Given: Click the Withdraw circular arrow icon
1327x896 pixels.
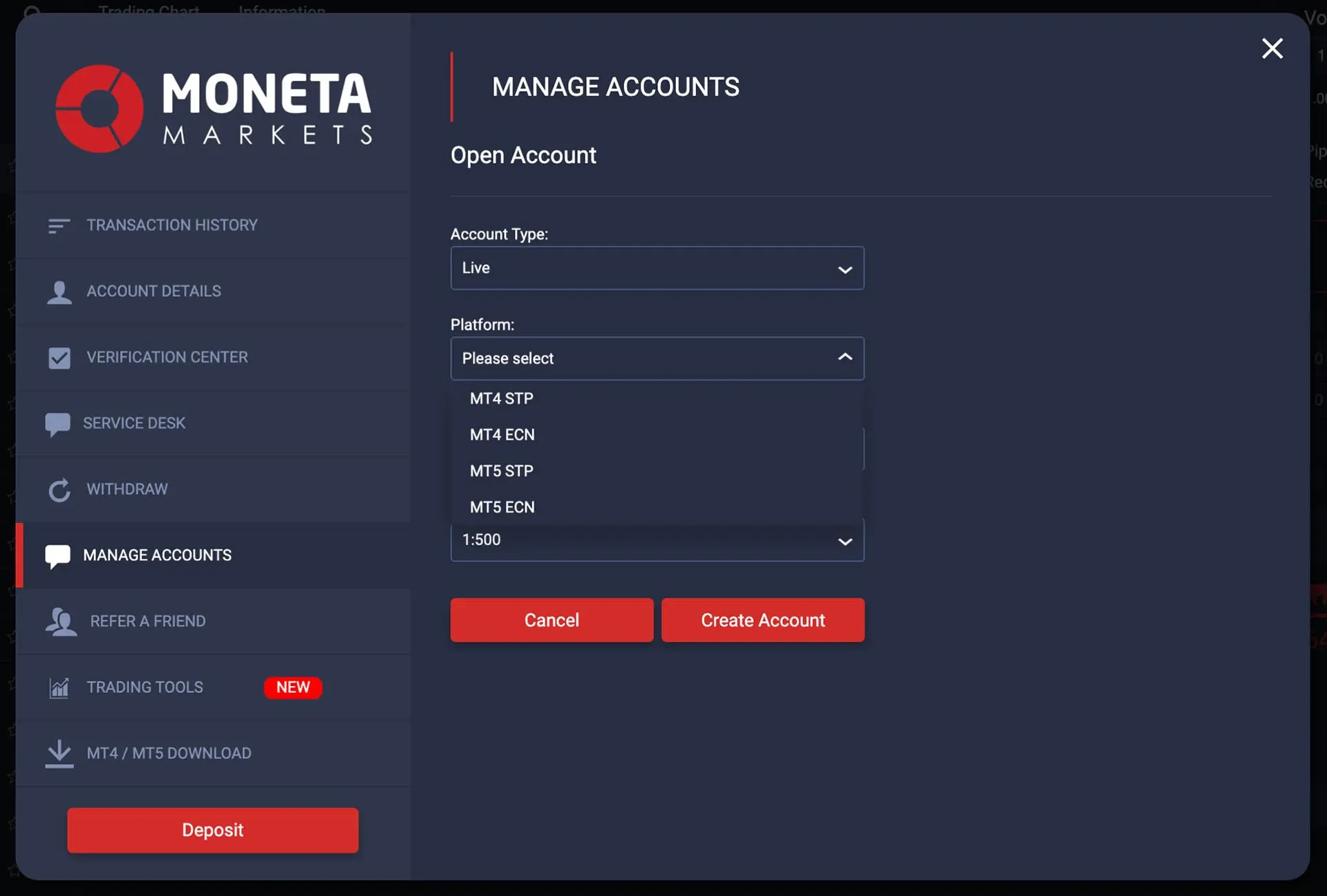Looking at the screenshot, I should [59, 490].
